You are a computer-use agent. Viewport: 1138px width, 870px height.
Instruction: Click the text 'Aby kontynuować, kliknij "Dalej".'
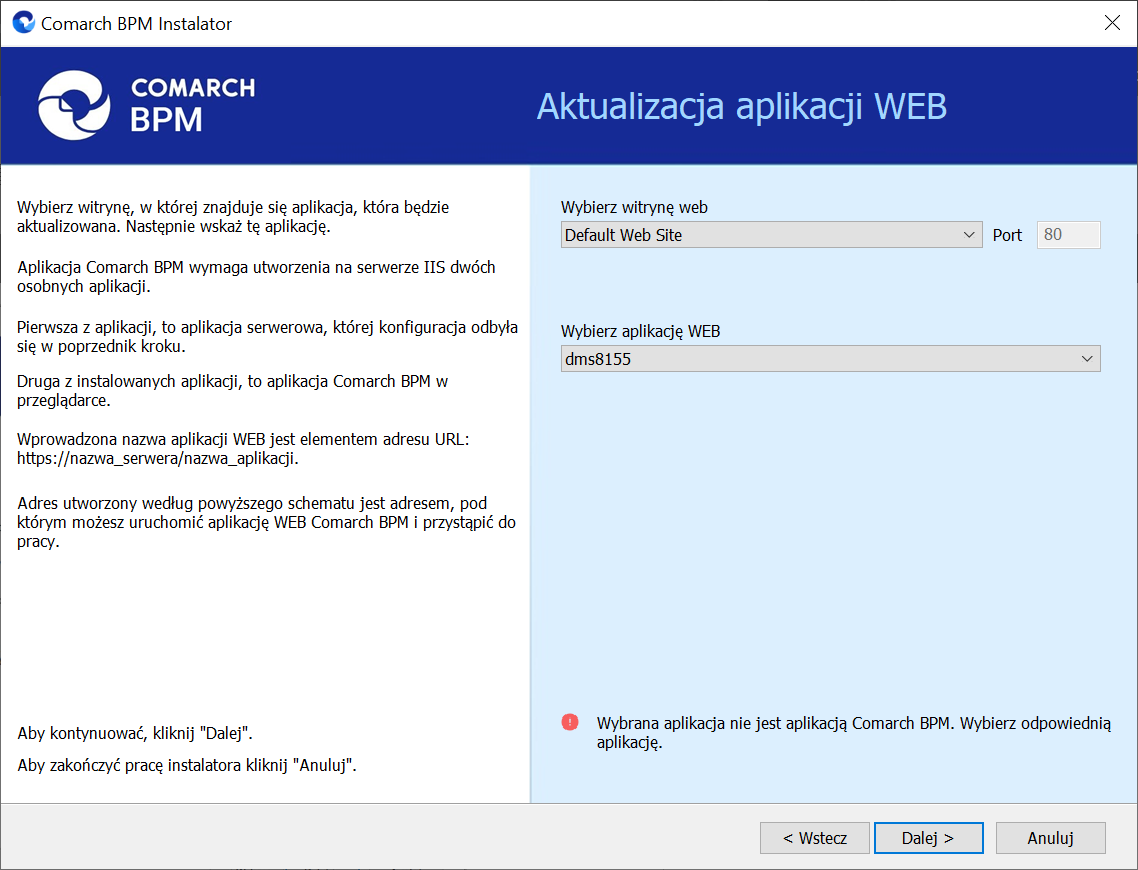coord(135,734)
